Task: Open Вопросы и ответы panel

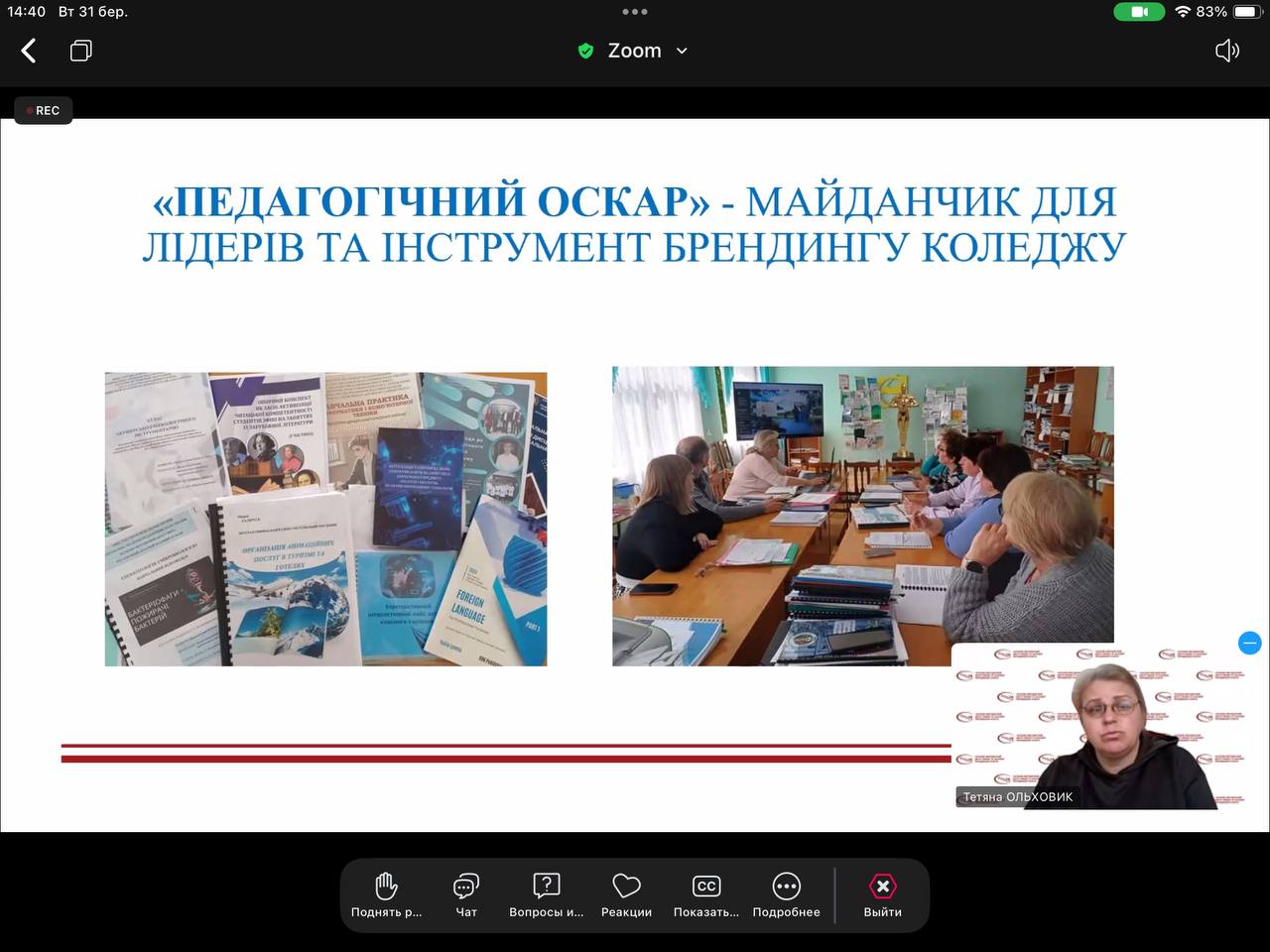Action: (x=546, y=894)
